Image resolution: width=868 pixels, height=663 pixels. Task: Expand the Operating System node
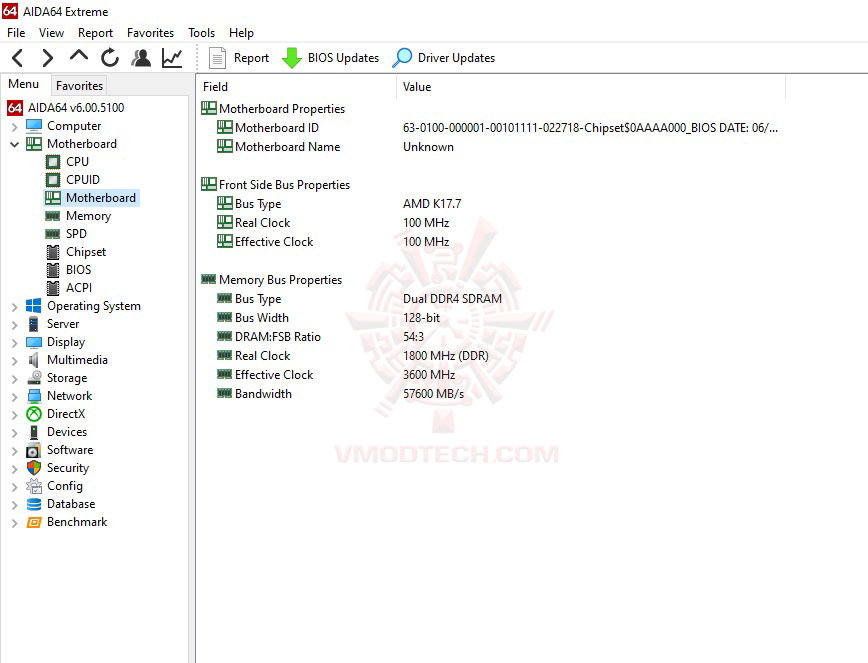pyautogui.click(x=14, y=307)
